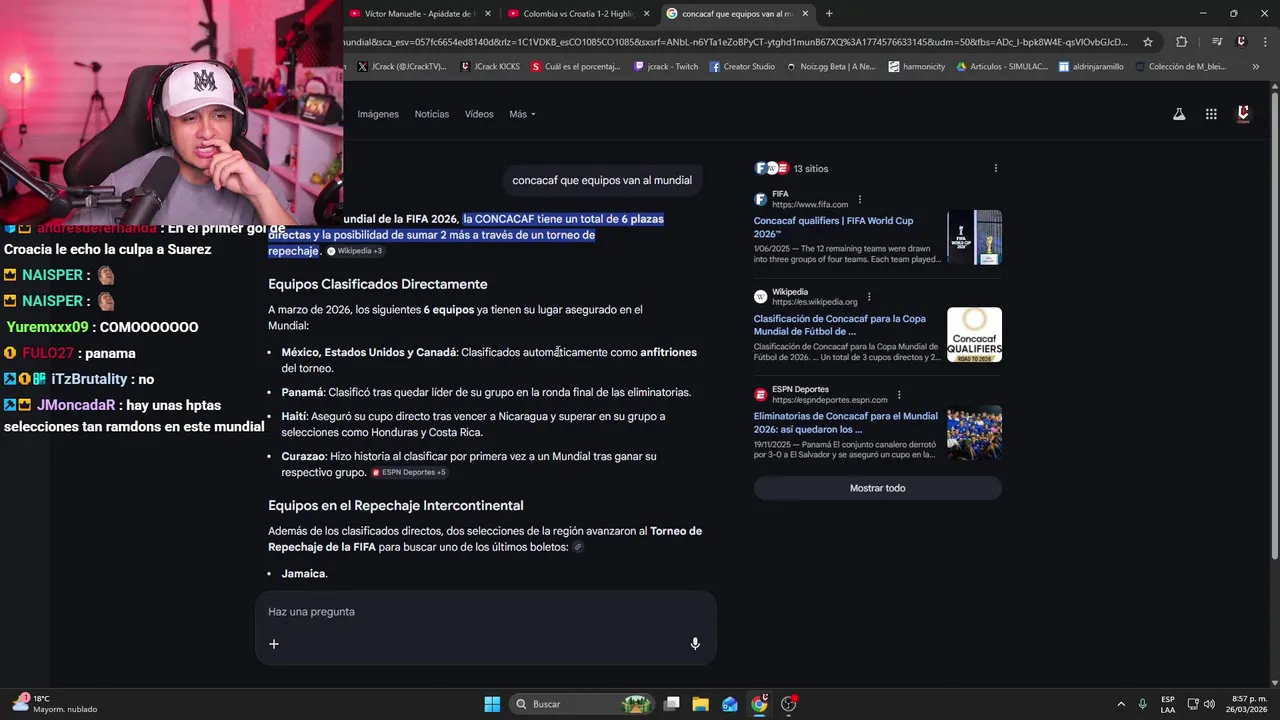The width and height of the screenshot is (1280, 720).
Task: Open Noiz.gg Beta bookmark
Action: coord(831,67)
